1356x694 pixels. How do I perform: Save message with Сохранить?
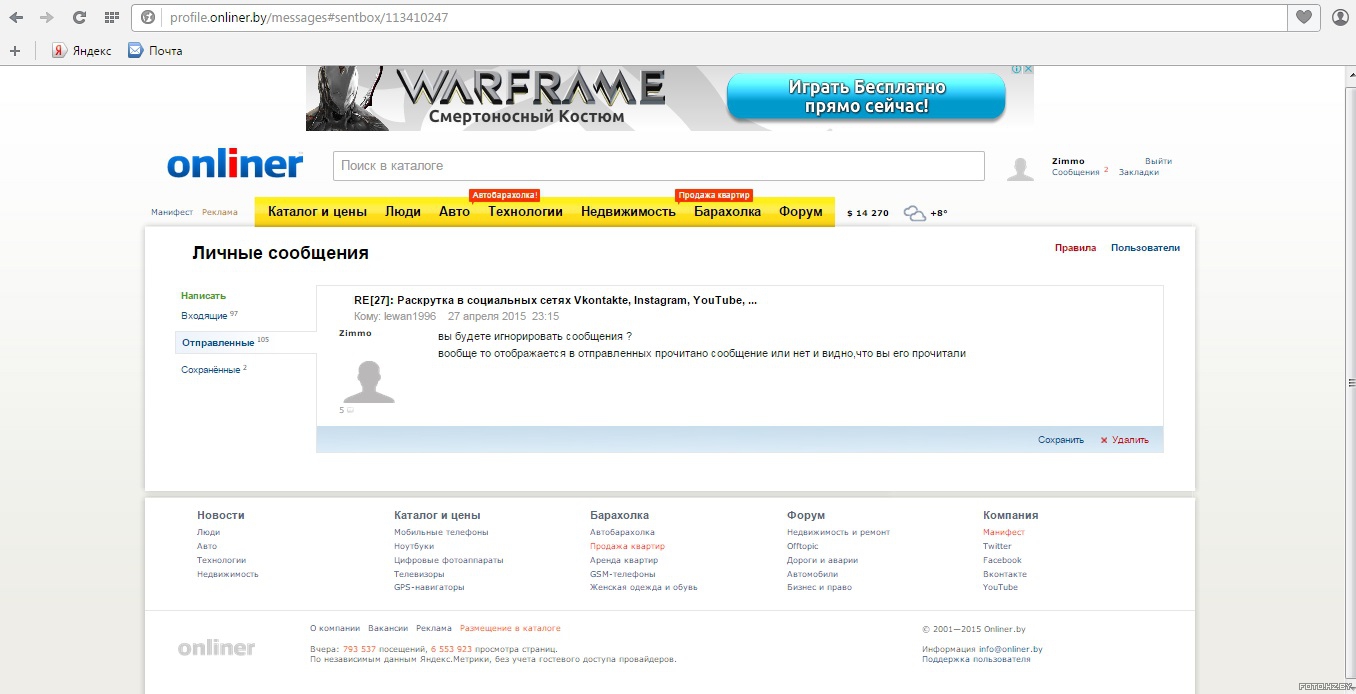click(1061, 440)
